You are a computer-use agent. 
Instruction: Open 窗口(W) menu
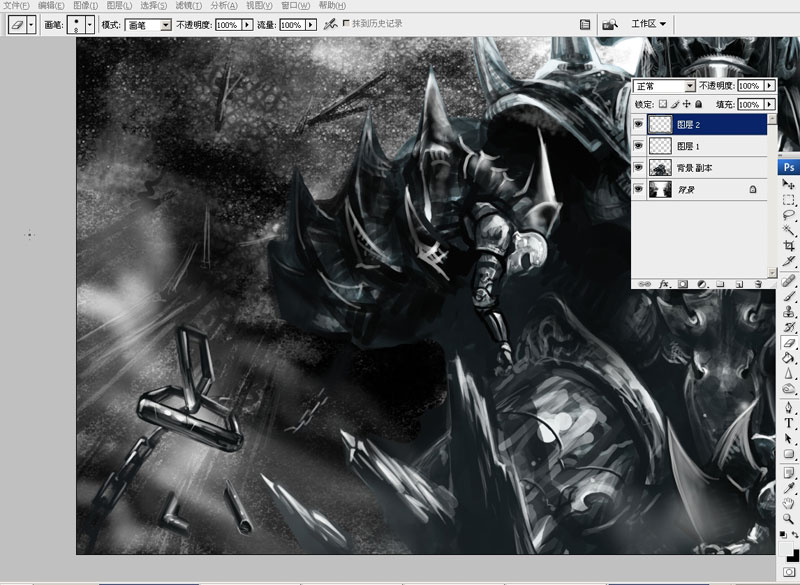[x=295, y=6]
